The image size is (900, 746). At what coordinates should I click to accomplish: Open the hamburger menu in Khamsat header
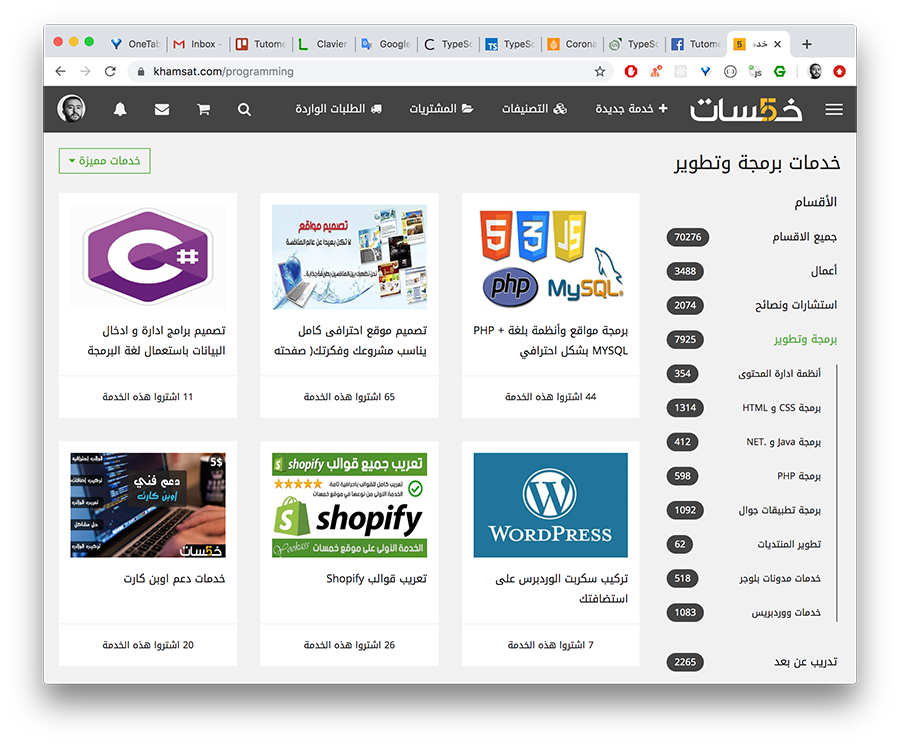pyautogui.click(x=834, y=109)
